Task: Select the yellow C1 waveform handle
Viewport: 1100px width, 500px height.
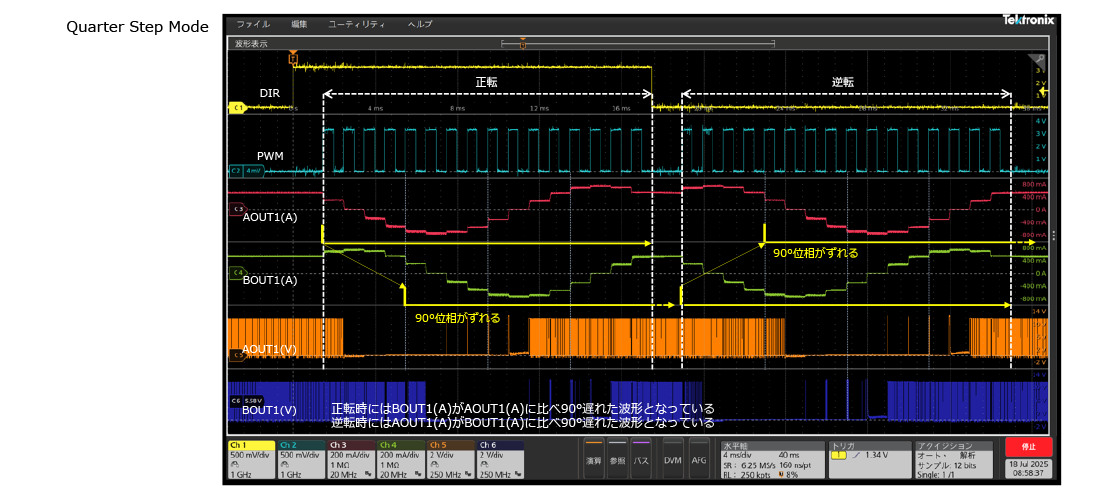Action: click(238, 107)
